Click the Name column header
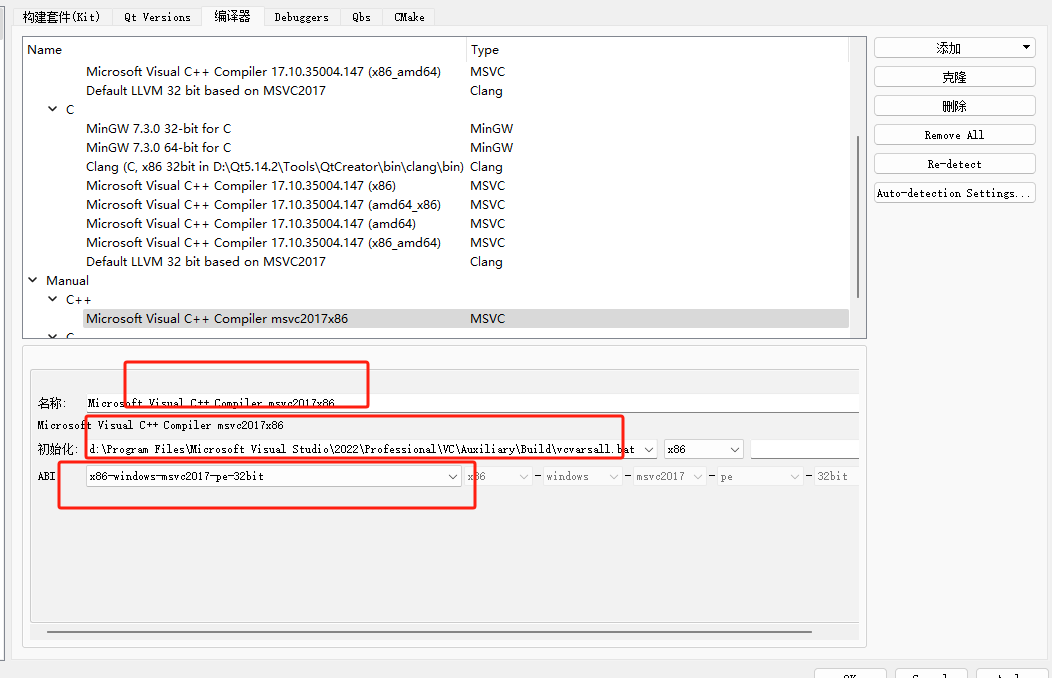 pos(245,50)
